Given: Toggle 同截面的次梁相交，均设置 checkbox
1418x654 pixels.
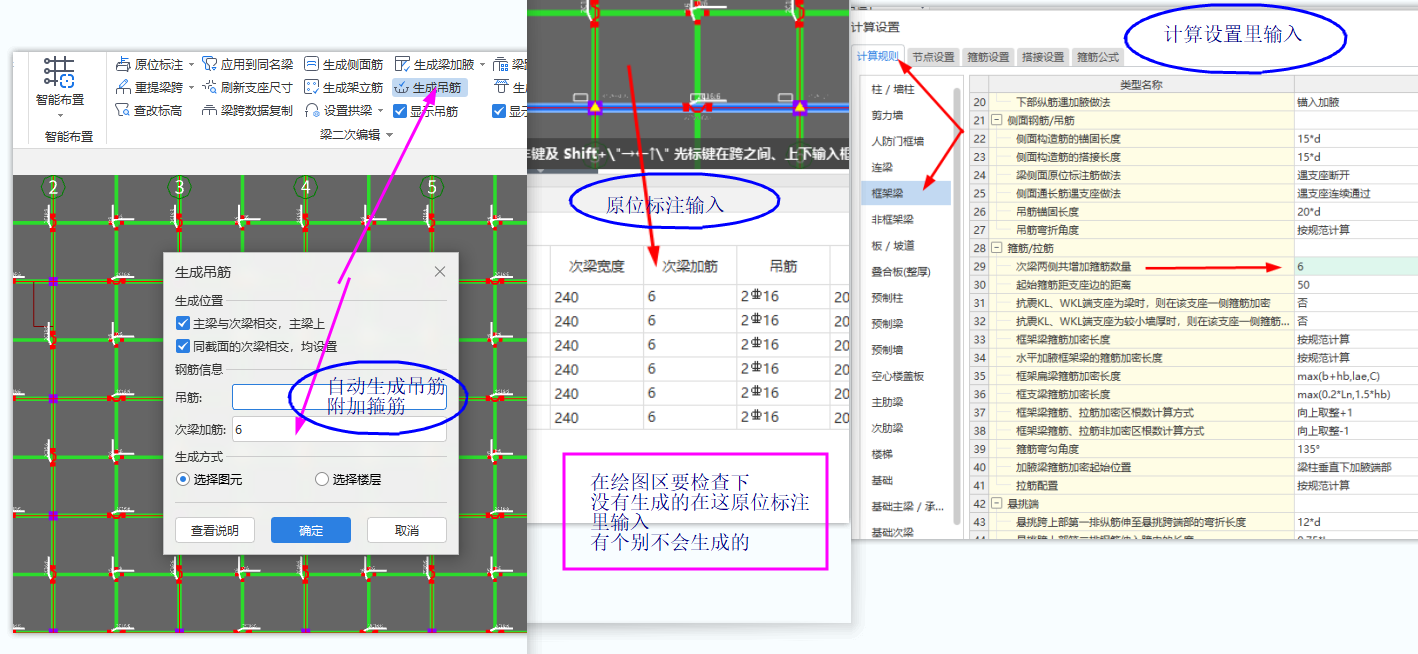Looking at the screenshot, I should (x=182, y=346).
